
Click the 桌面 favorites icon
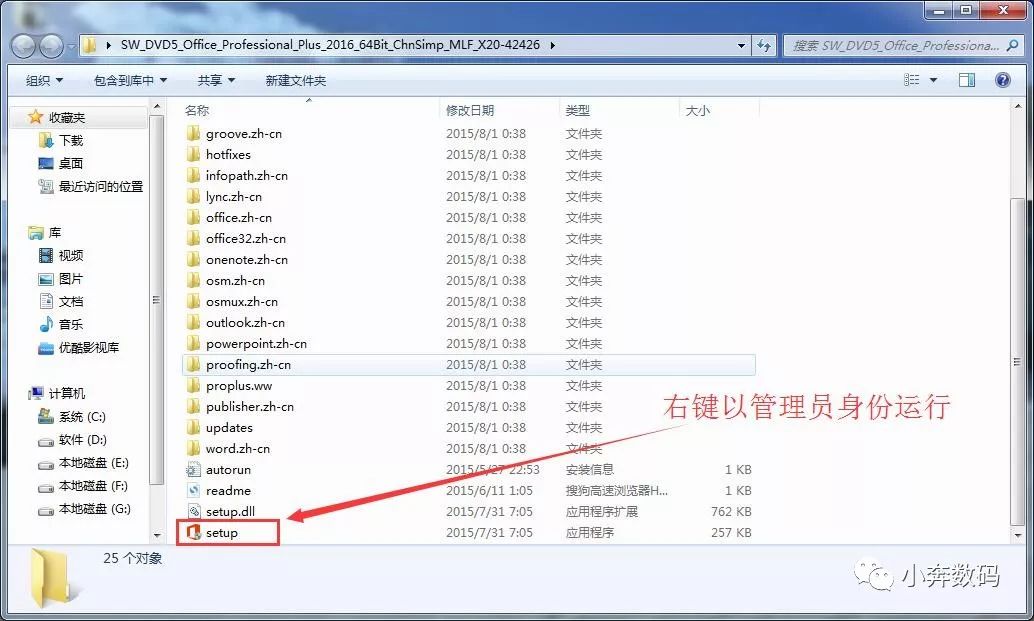point(46,163)
